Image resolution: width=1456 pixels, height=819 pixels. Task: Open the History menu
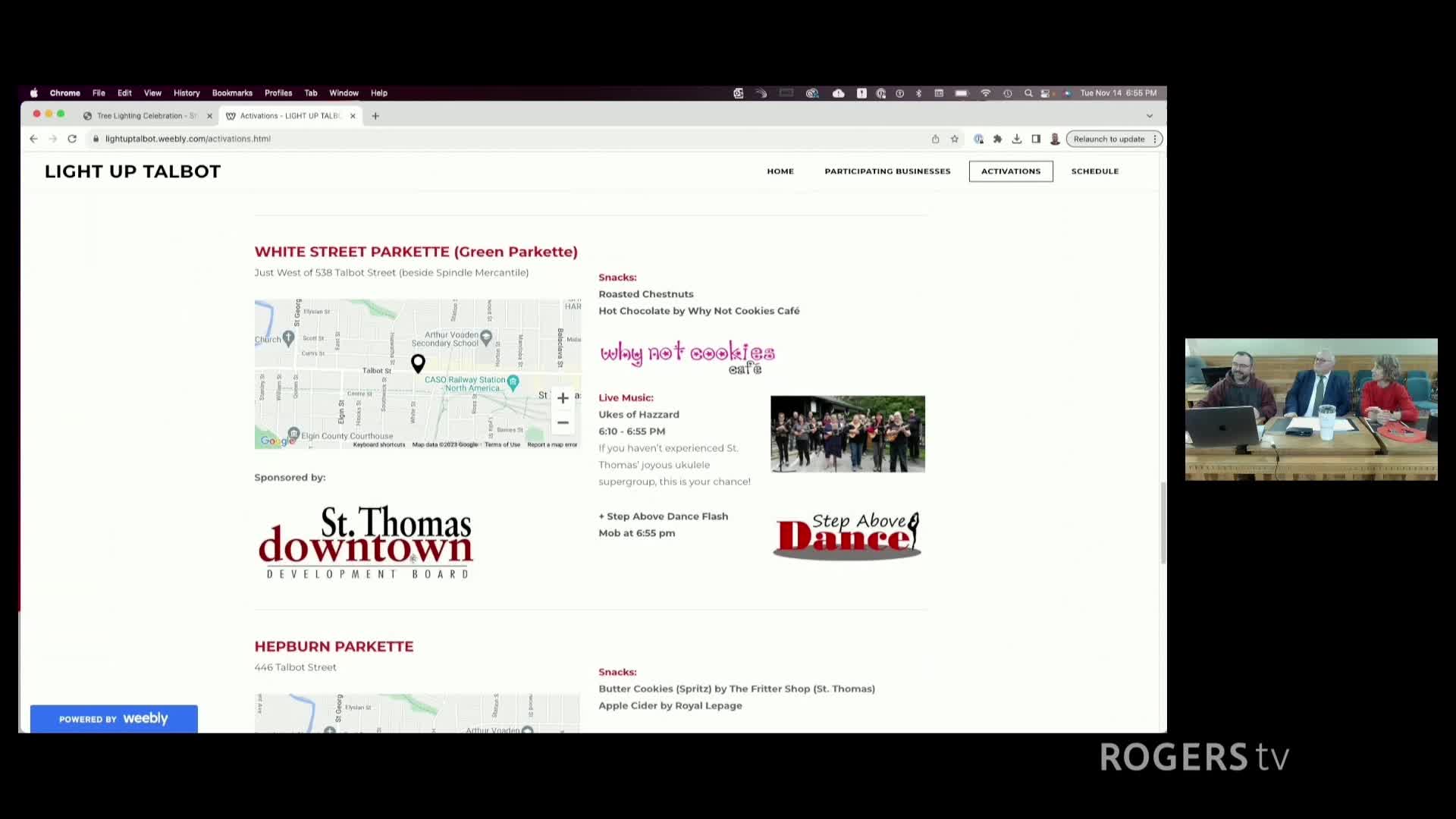[187, 93]
